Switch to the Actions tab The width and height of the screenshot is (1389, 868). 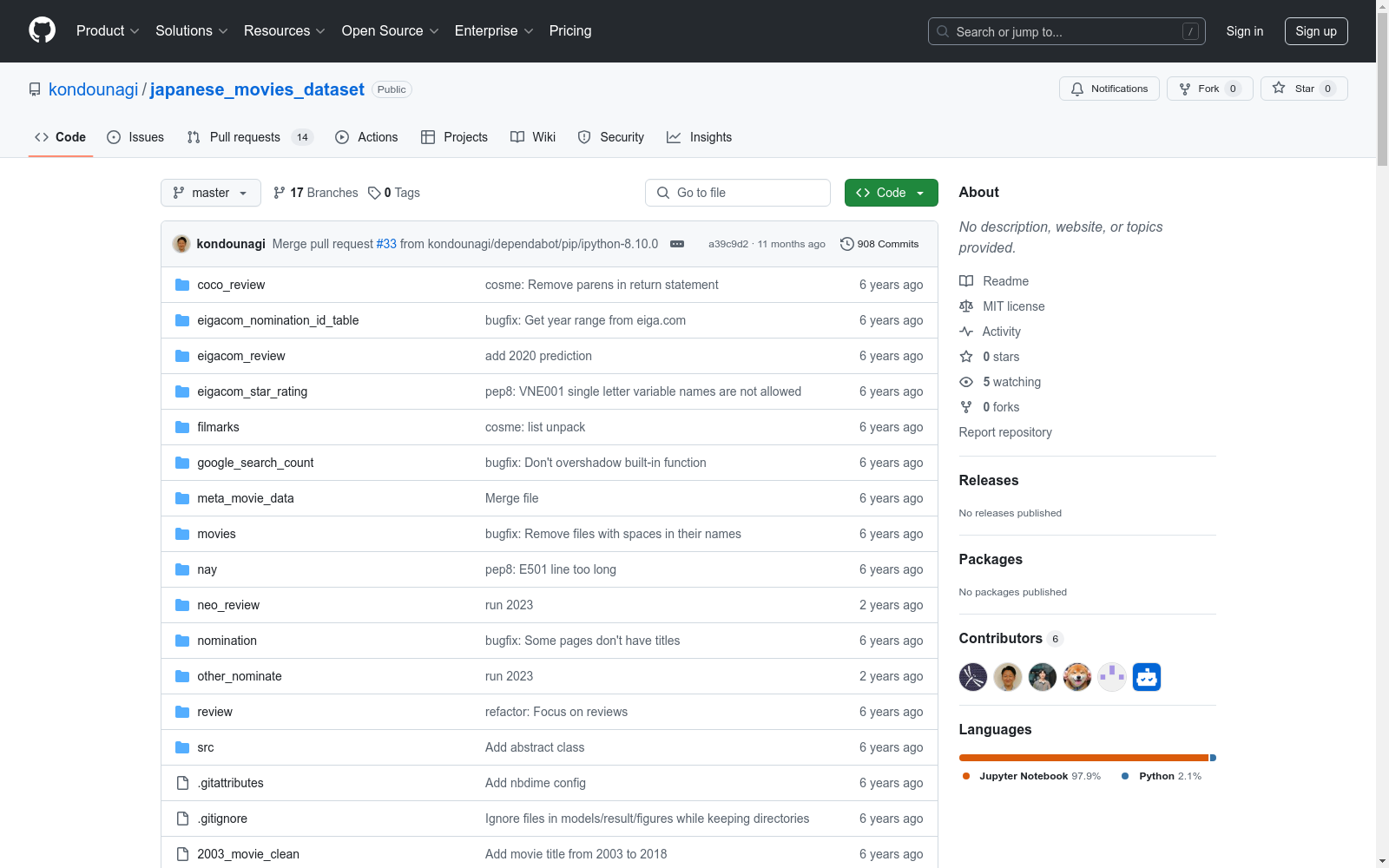366,137
